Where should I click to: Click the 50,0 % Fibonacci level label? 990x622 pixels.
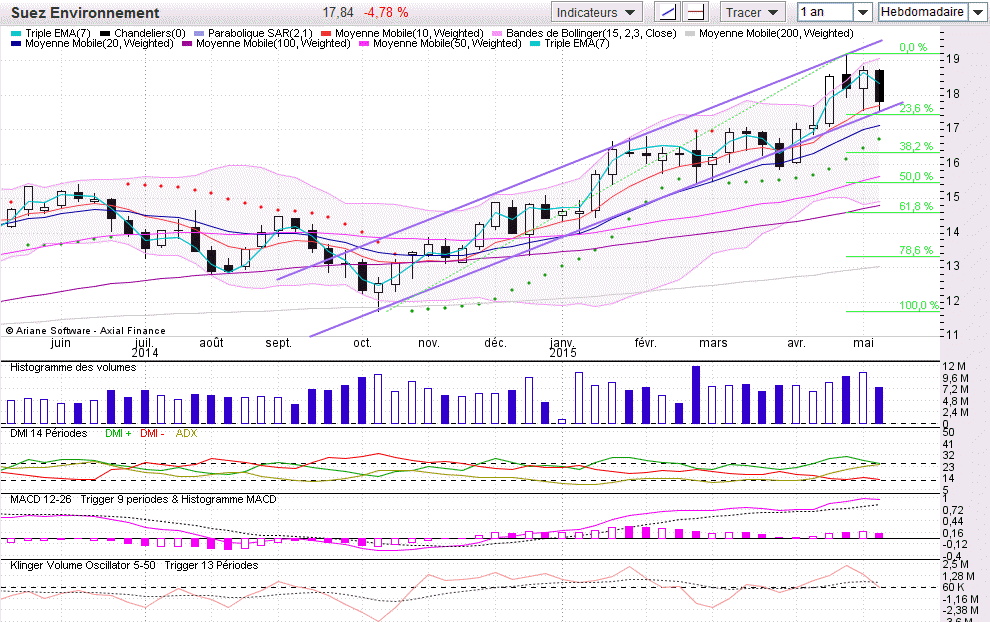tap(916, 177)
